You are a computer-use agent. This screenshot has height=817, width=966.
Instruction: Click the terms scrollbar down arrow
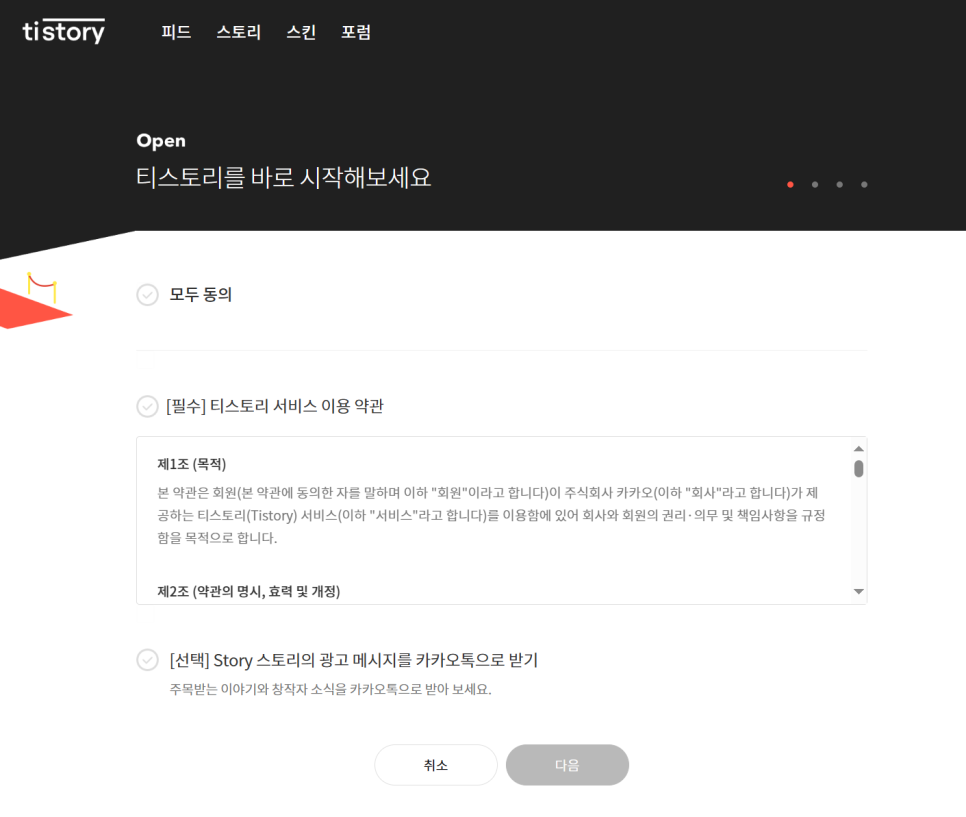[859, 591]
